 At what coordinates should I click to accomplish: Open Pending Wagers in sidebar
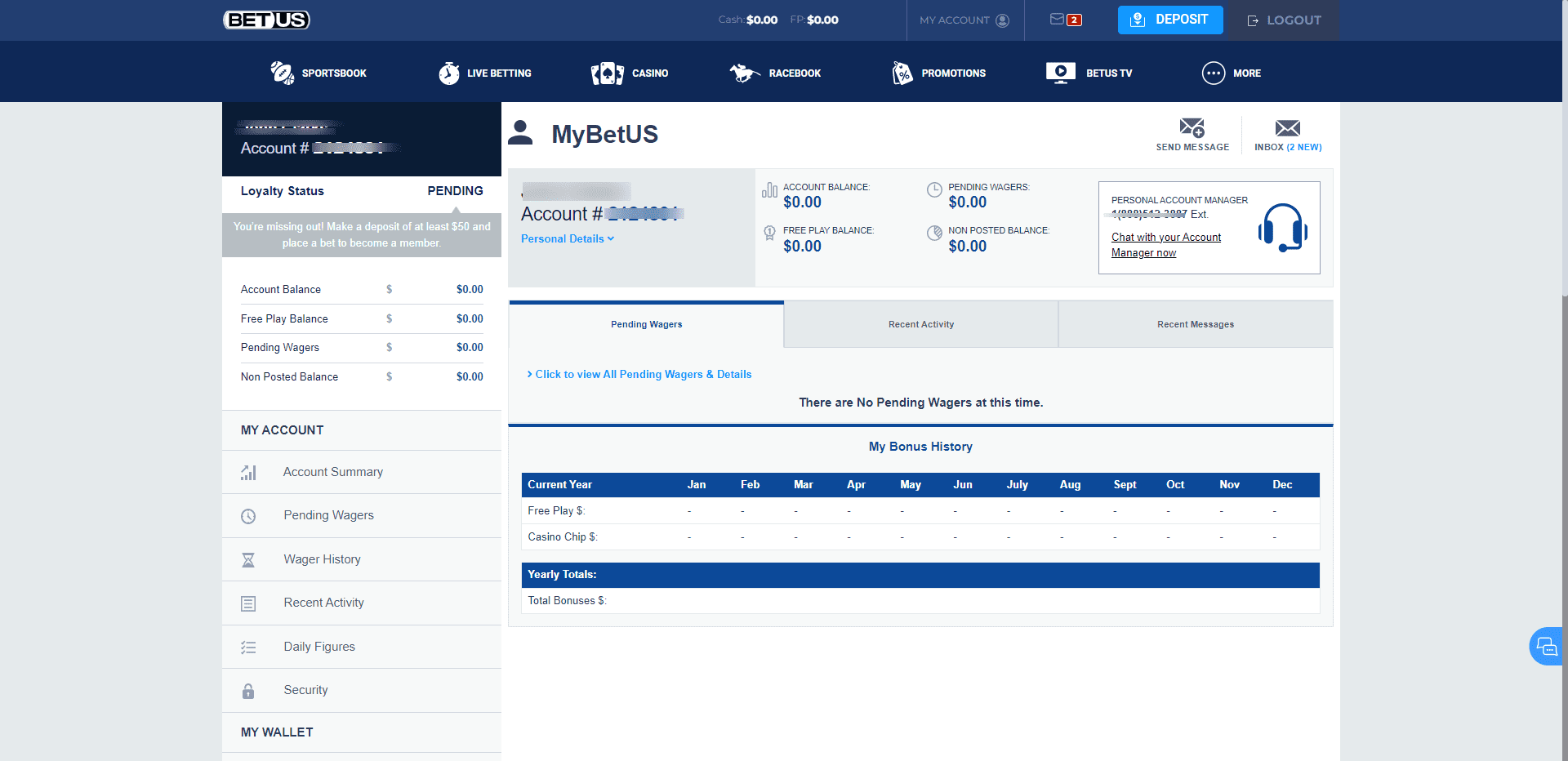tap(328, 515)
